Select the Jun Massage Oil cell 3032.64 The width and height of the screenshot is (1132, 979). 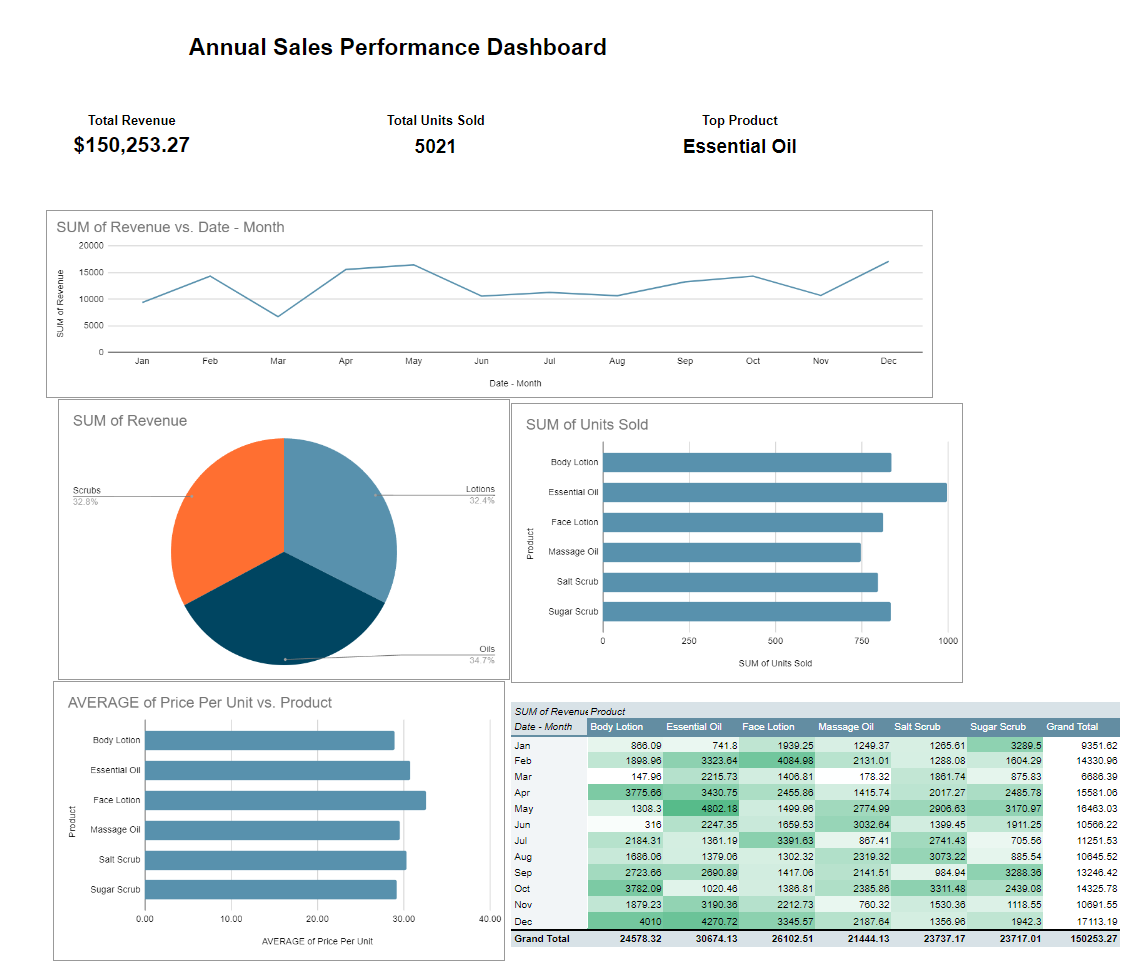tap(853, 824)
